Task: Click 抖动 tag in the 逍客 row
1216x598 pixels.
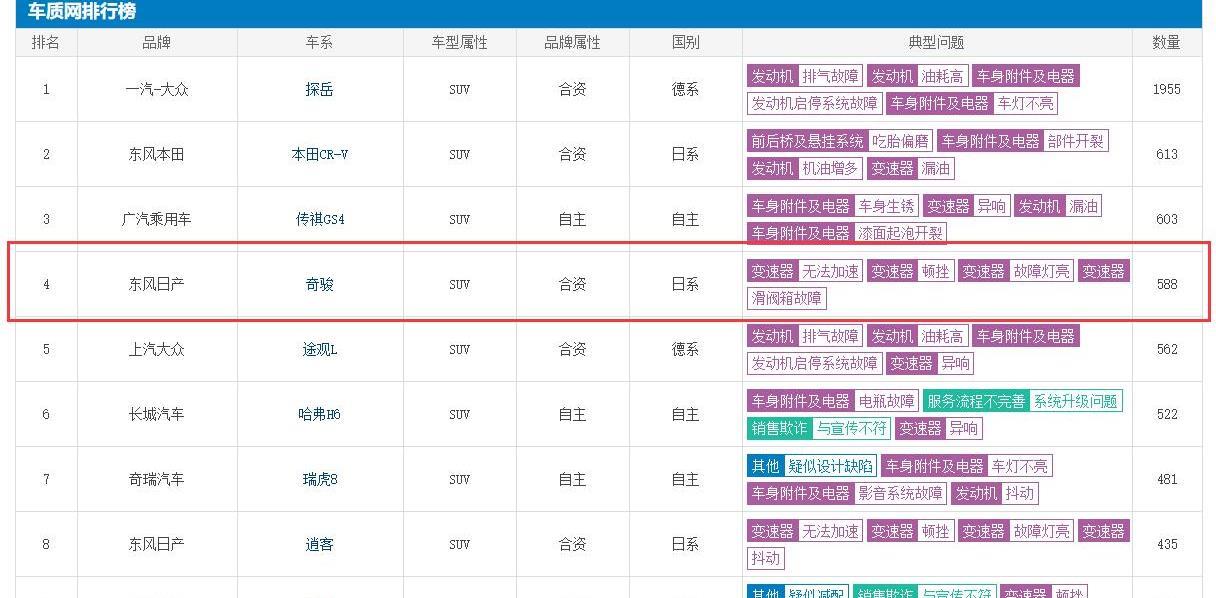Action: point(766,558)
